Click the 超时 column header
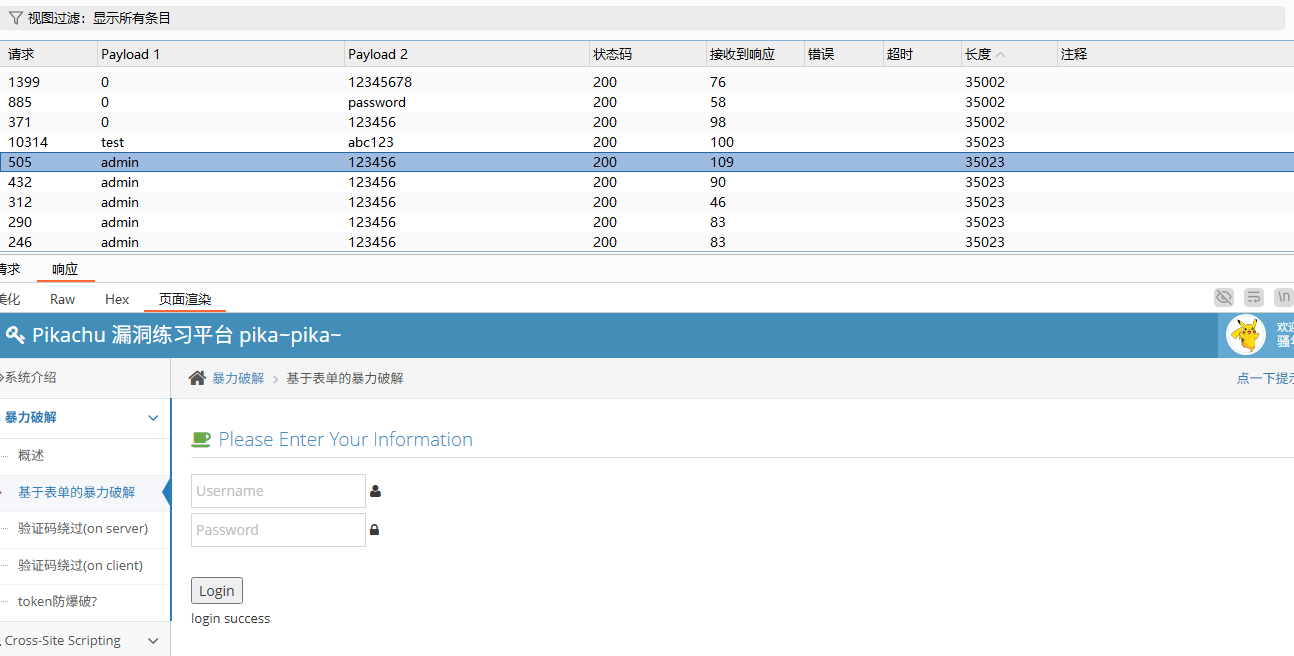This screenshot has height=656, width=1294. coord(923,54)
